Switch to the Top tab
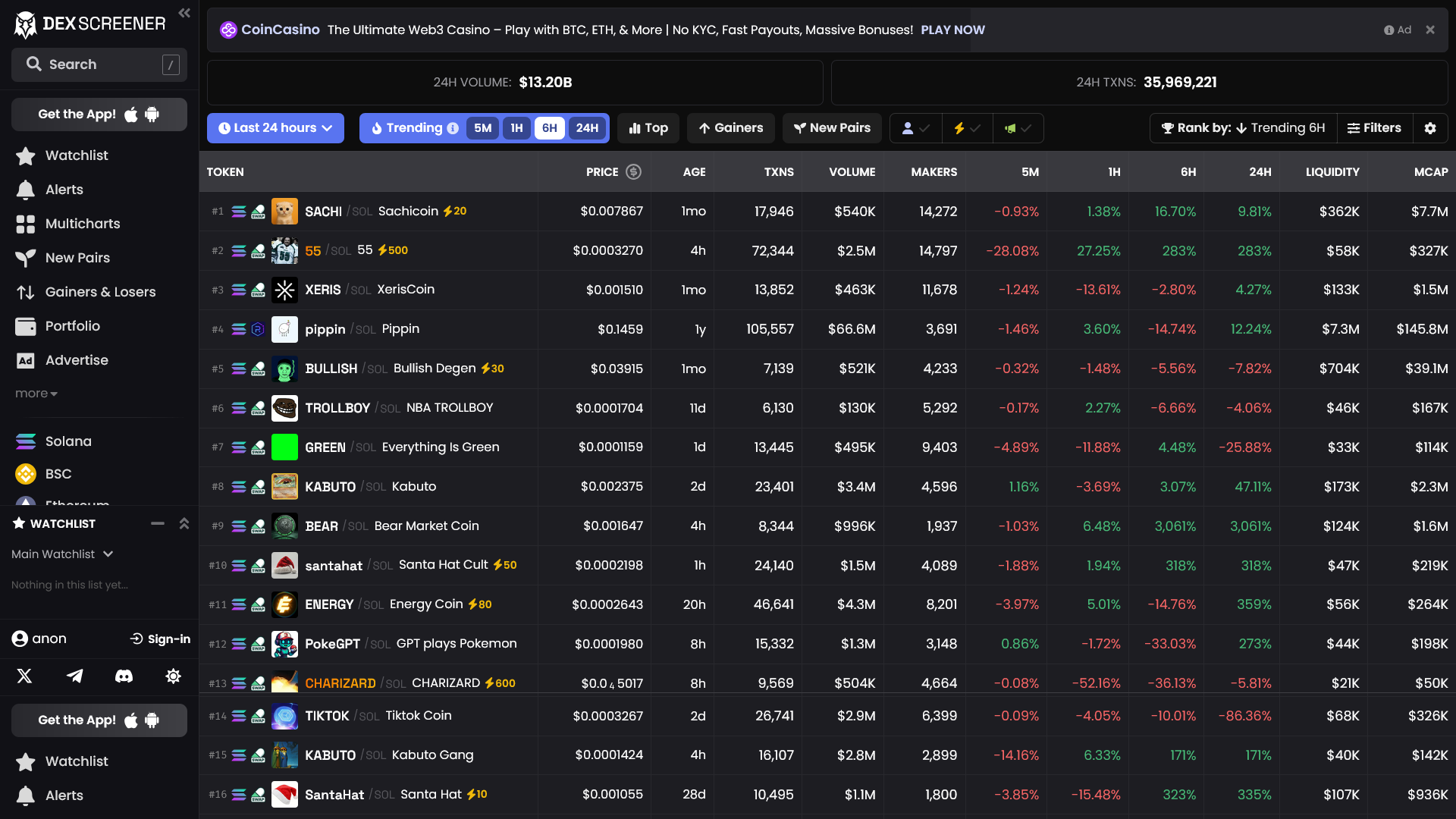Image resolution: width=1456 pixels, height=819 pixels. [648, 128]
